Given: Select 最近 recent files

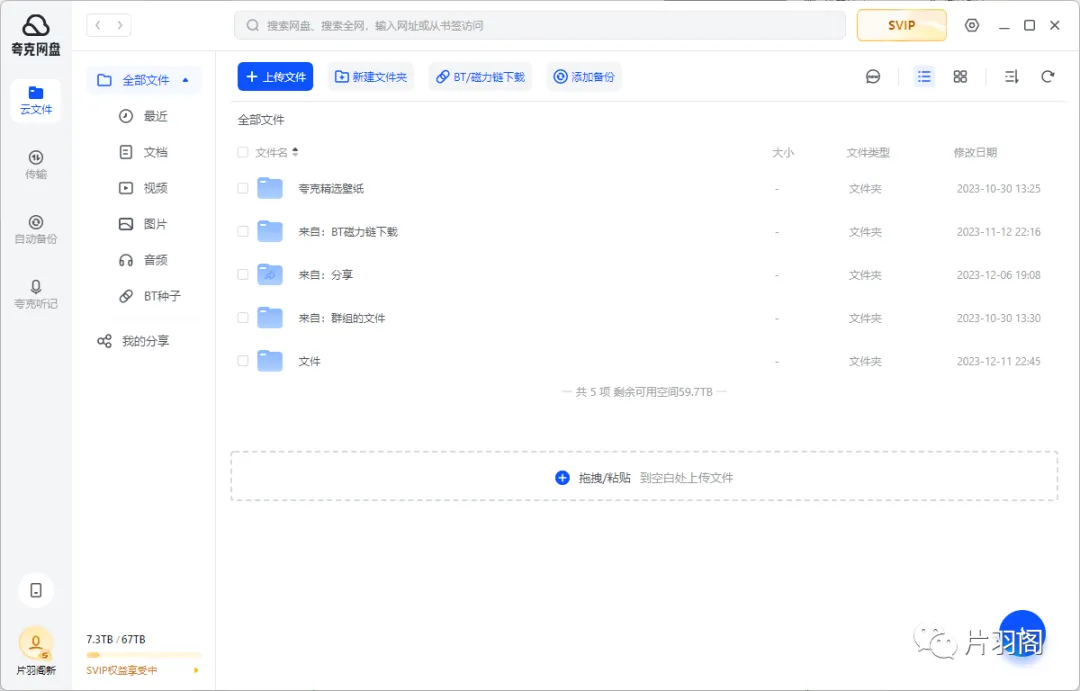Looking at the screenshot, I should 143,116.
